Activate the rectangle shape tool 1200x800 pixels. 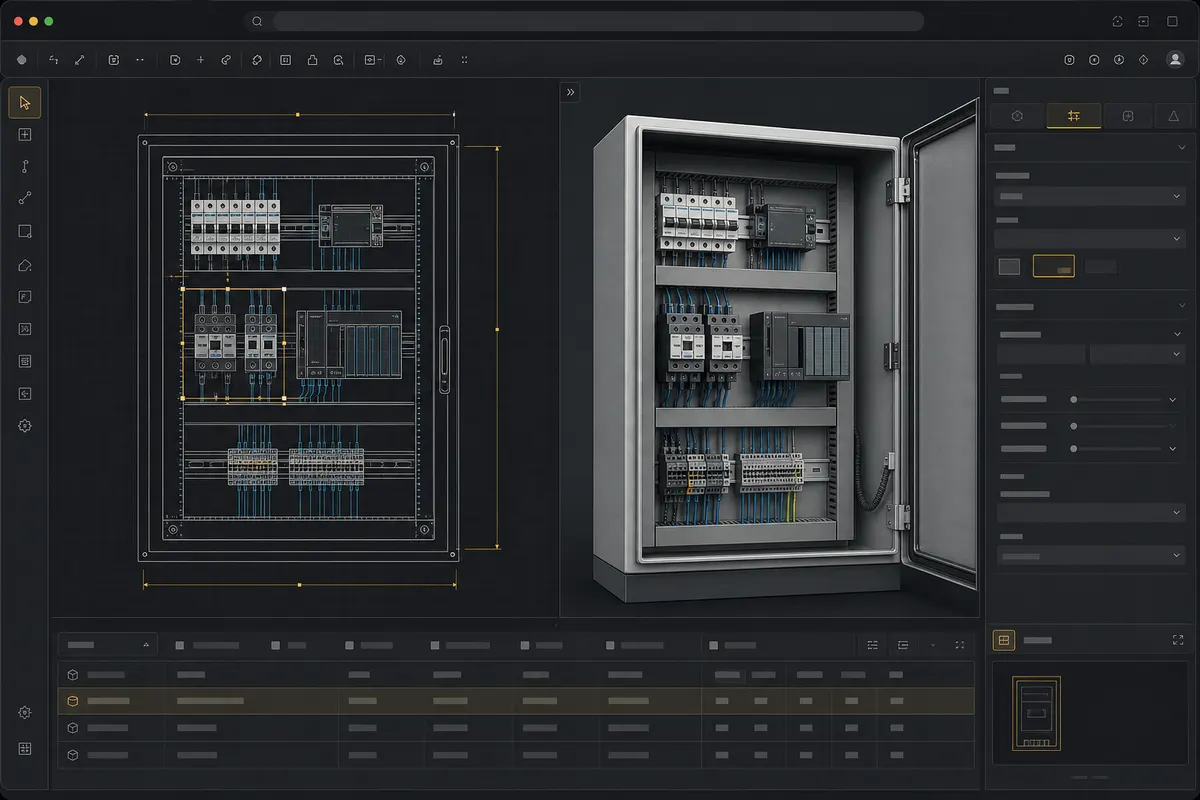click(x=25, y=231)
